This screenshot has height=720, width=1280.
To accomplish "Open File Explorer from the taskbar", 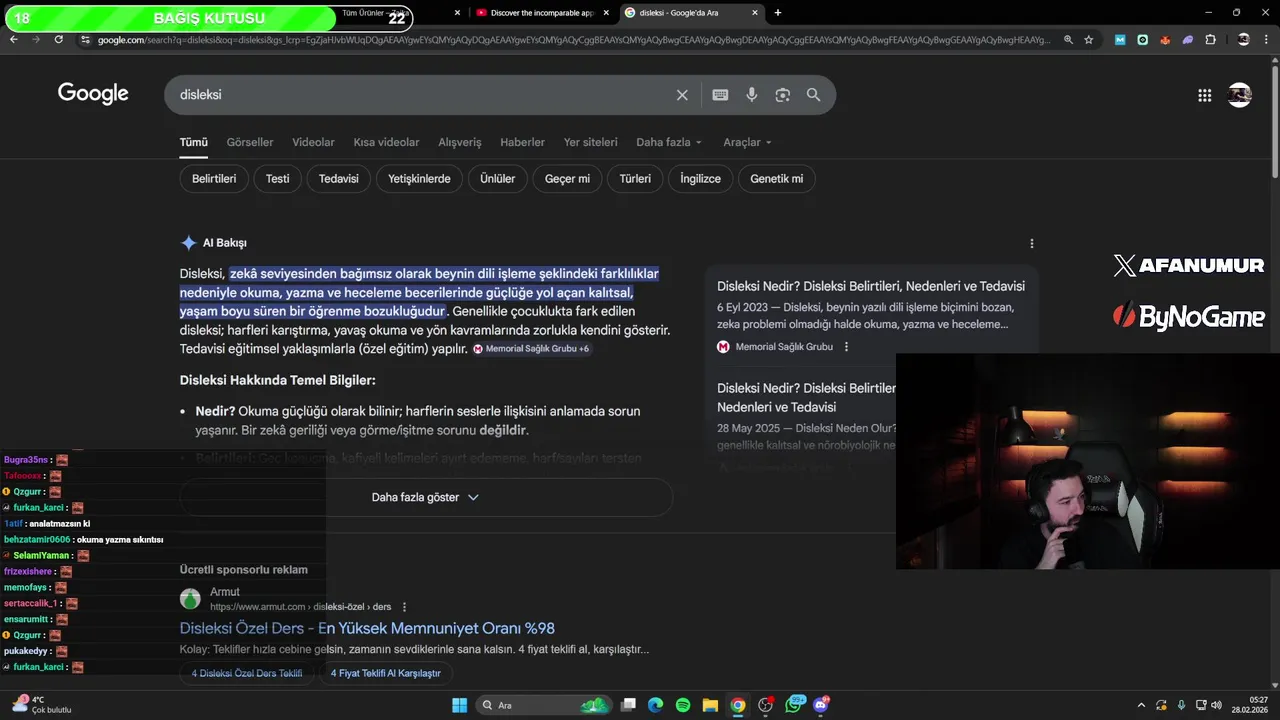I will (710, 705).
